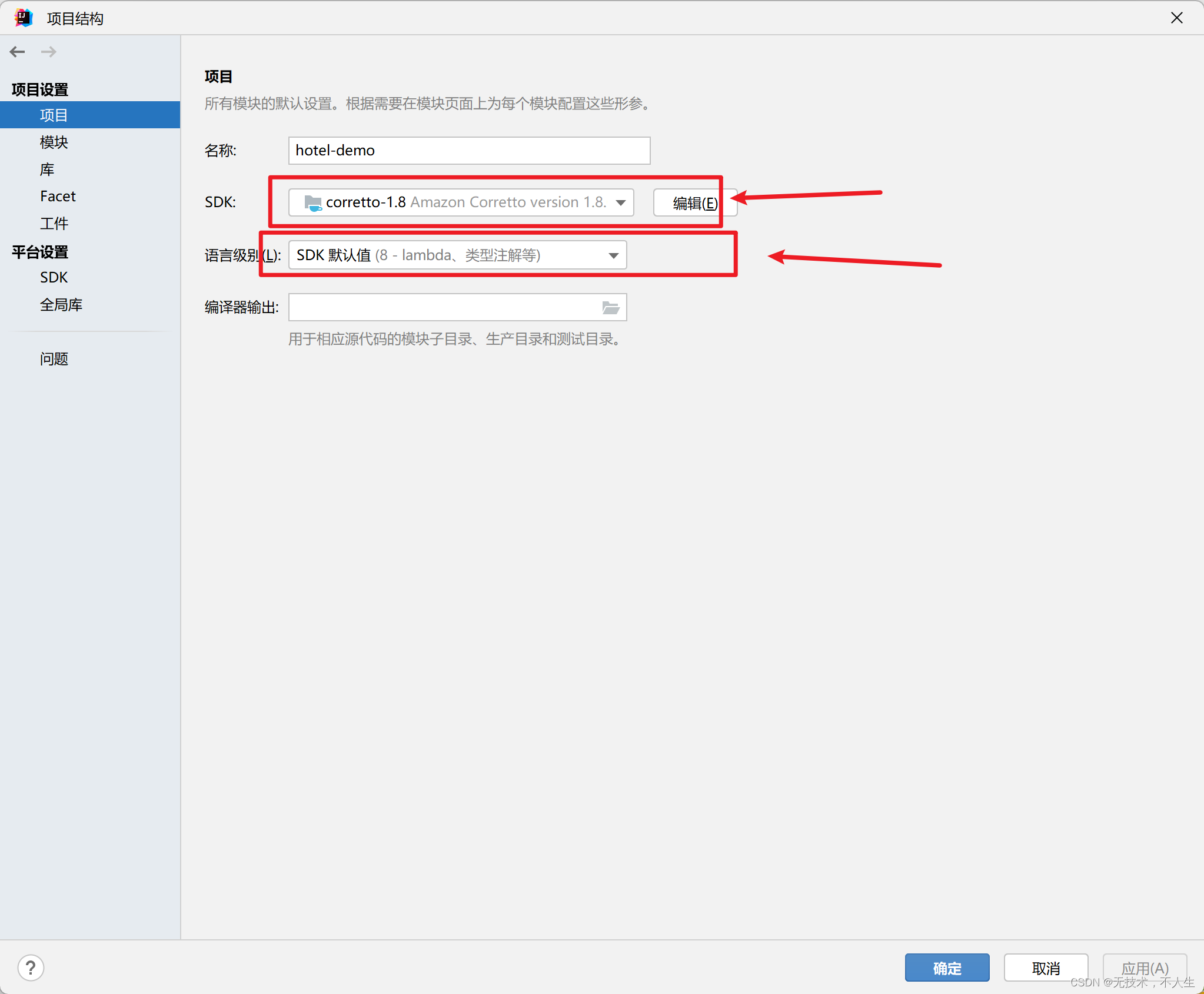The width and height of the screenshot is (1204, 994).
Task: Go forward with the right arrow icon
Action: (x=49, y=52)
